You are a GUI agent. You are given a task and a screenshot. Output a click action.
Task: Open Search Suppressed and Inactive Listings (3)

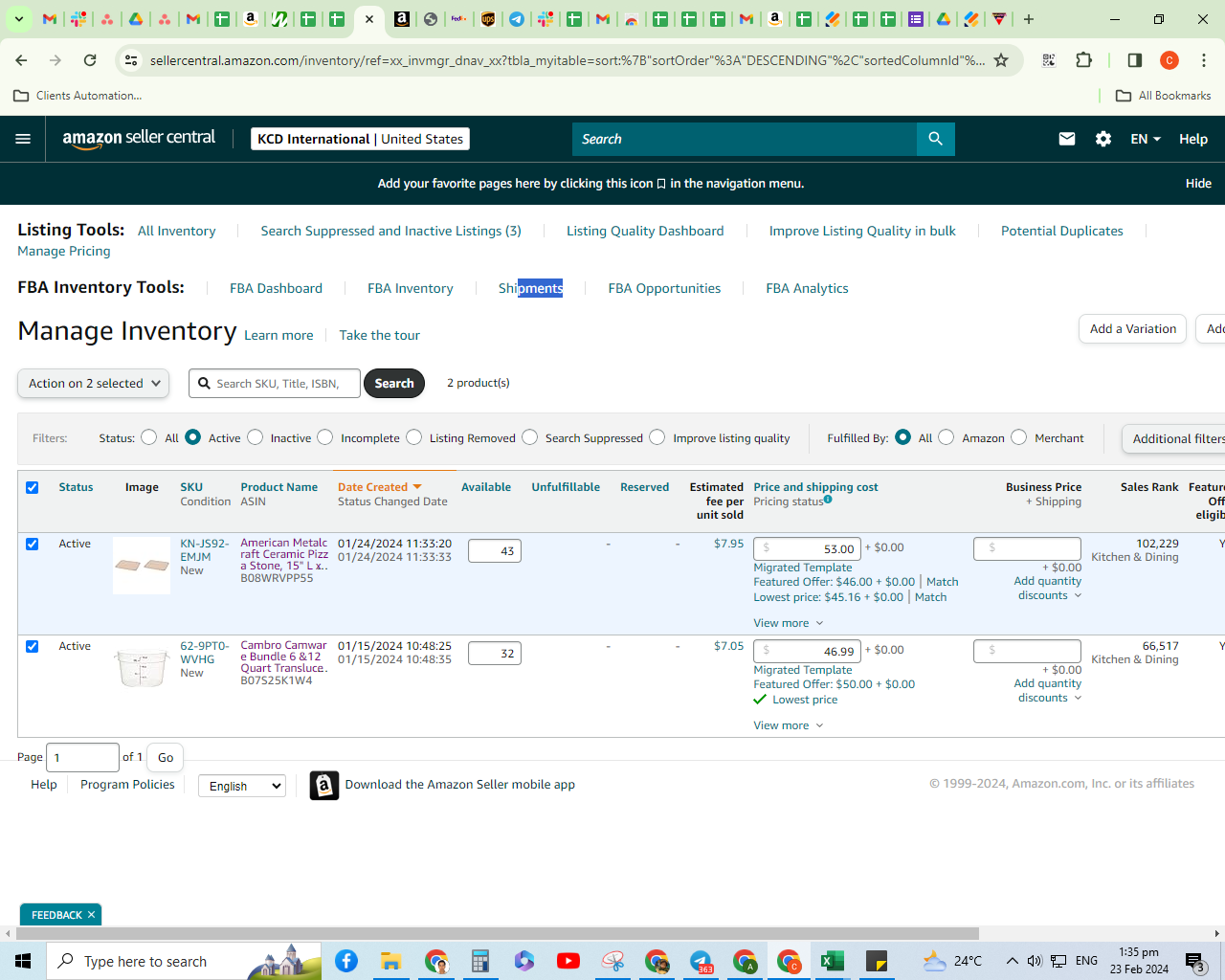(390, 231)
